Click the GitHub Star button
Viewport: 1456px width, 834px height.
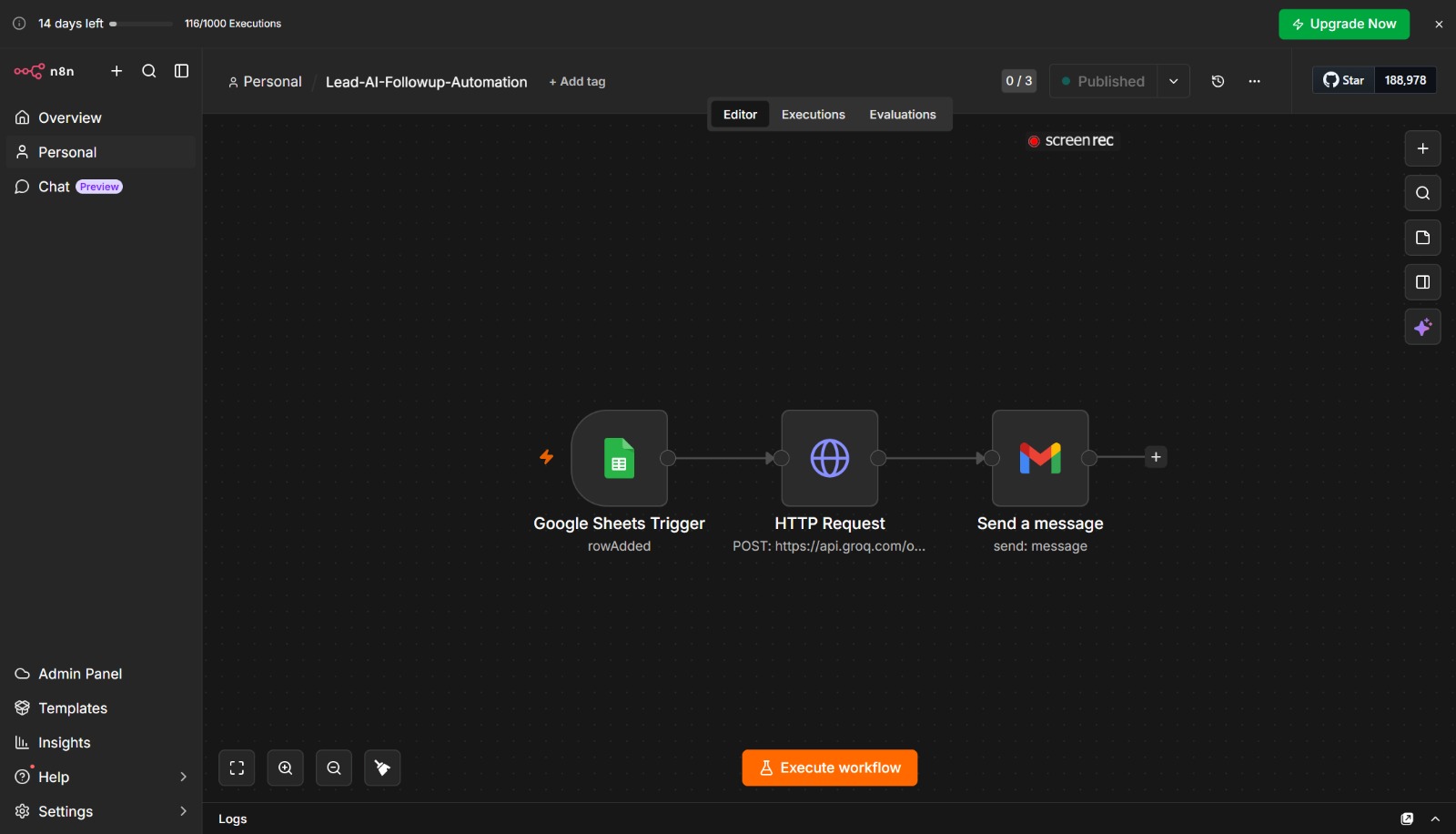click(1343, 80)
